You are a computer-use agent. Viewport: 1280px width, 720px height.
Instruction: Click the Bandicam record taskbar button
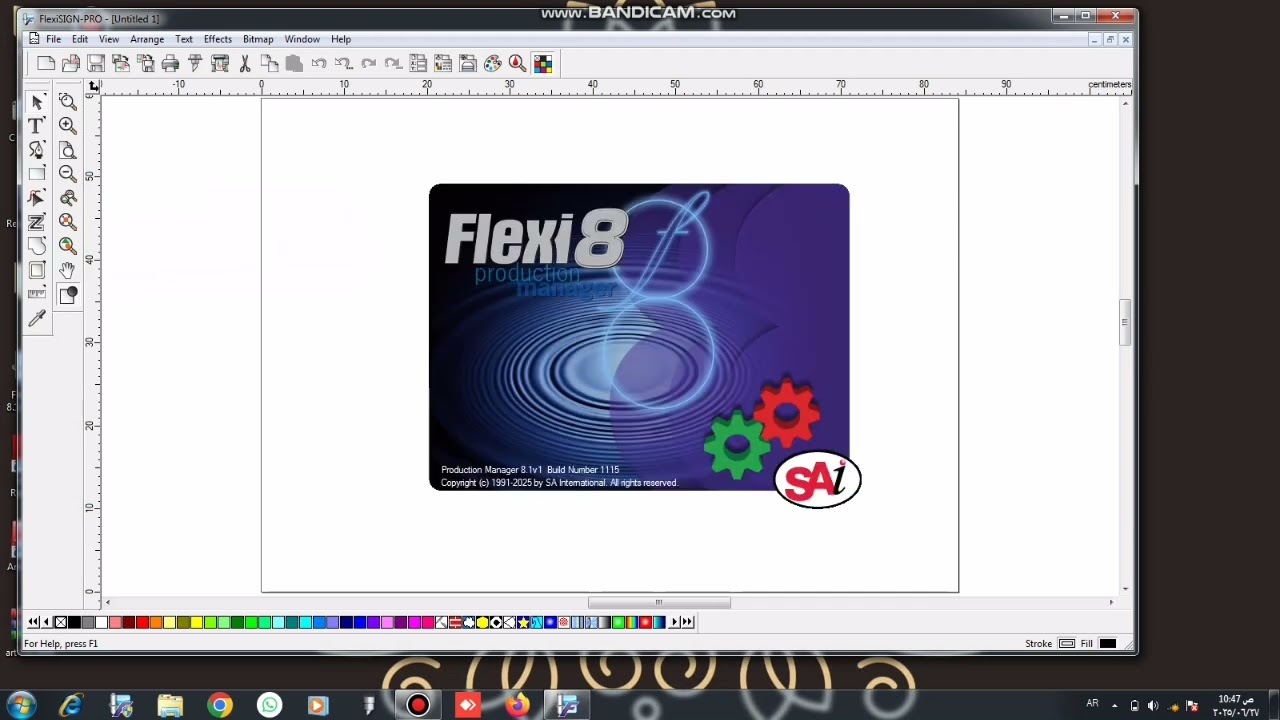(418, 705)
